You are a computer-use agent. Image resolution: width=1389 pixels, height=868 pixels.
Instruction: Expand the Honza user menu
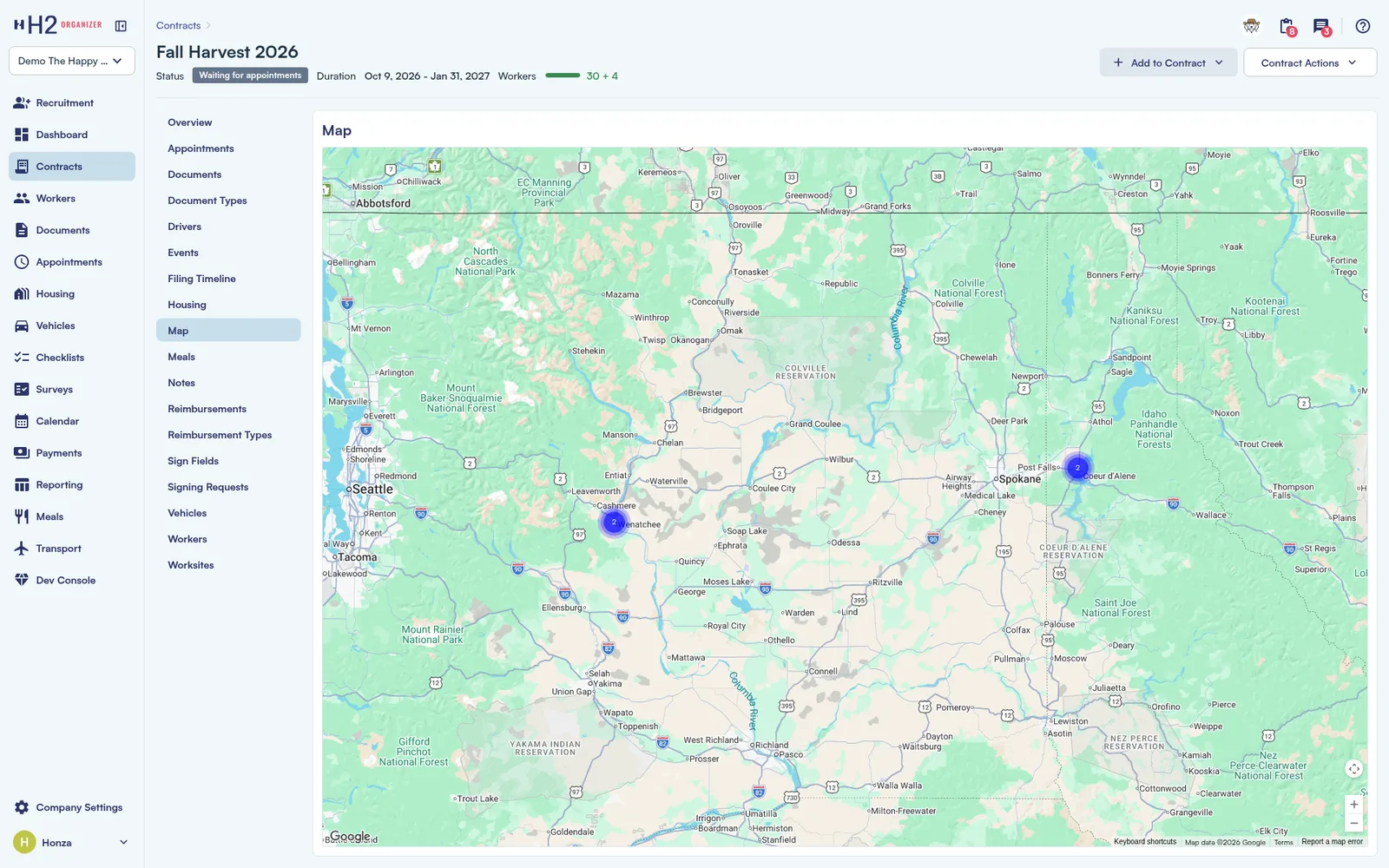coord(72,842)
